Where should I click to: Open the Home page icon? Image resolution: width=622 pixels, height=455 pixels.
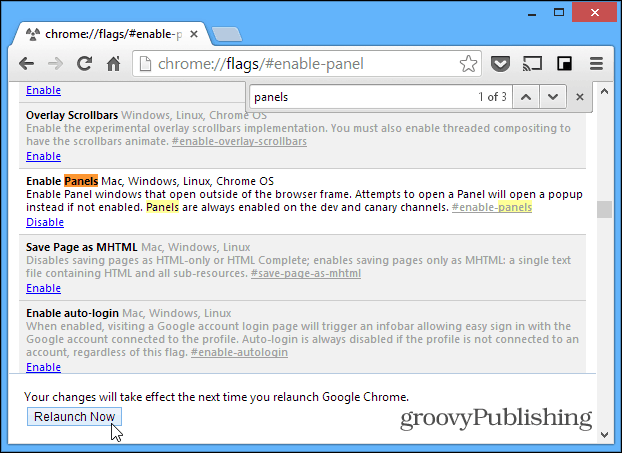point(113,63)
